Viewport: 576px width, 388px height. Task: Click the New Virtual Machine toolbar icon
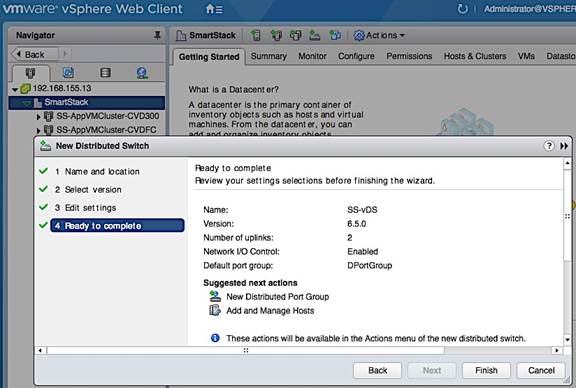(295, 35)
